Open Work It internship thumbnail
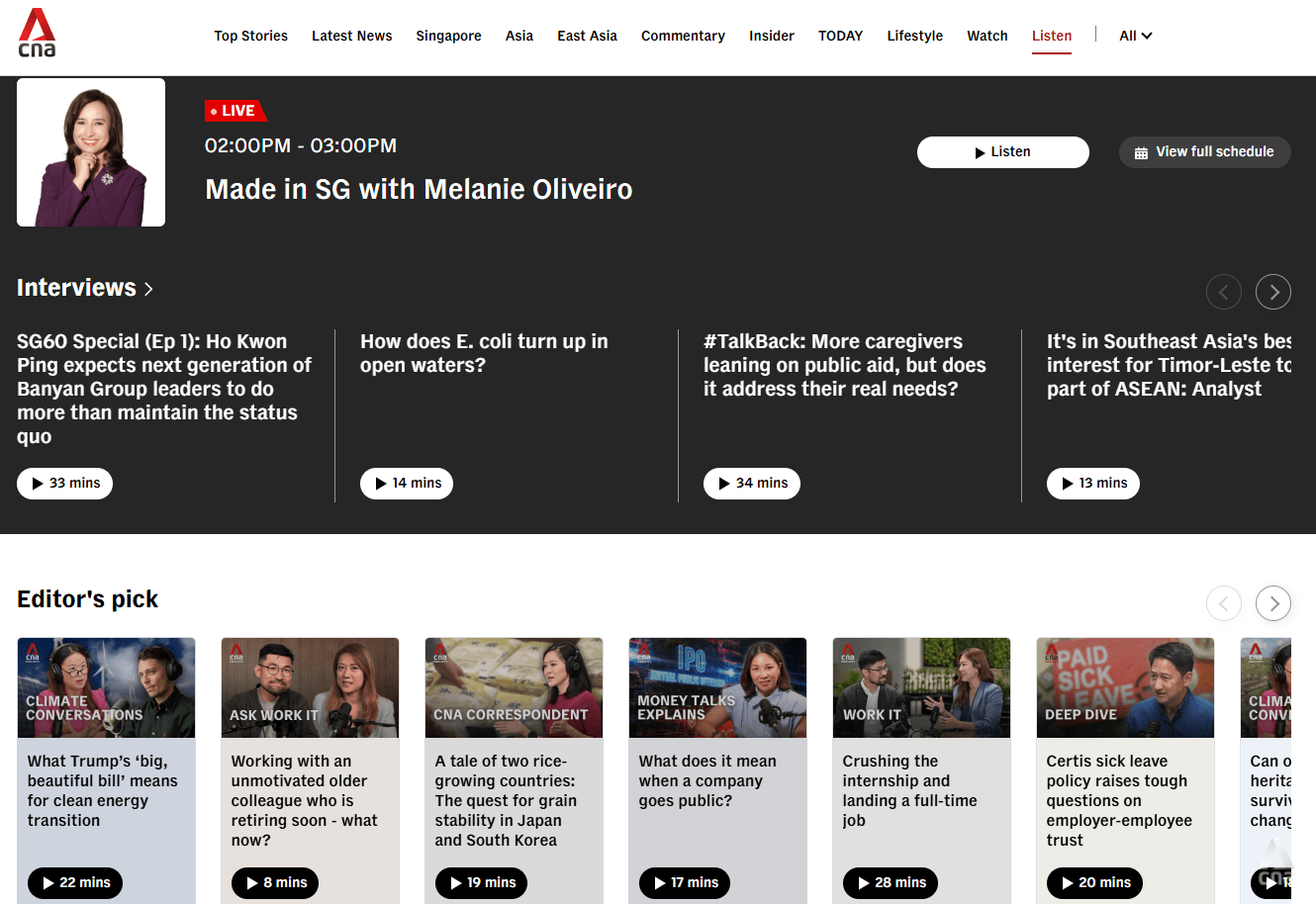Screen dimensions: 1316x904 point(921,687)
